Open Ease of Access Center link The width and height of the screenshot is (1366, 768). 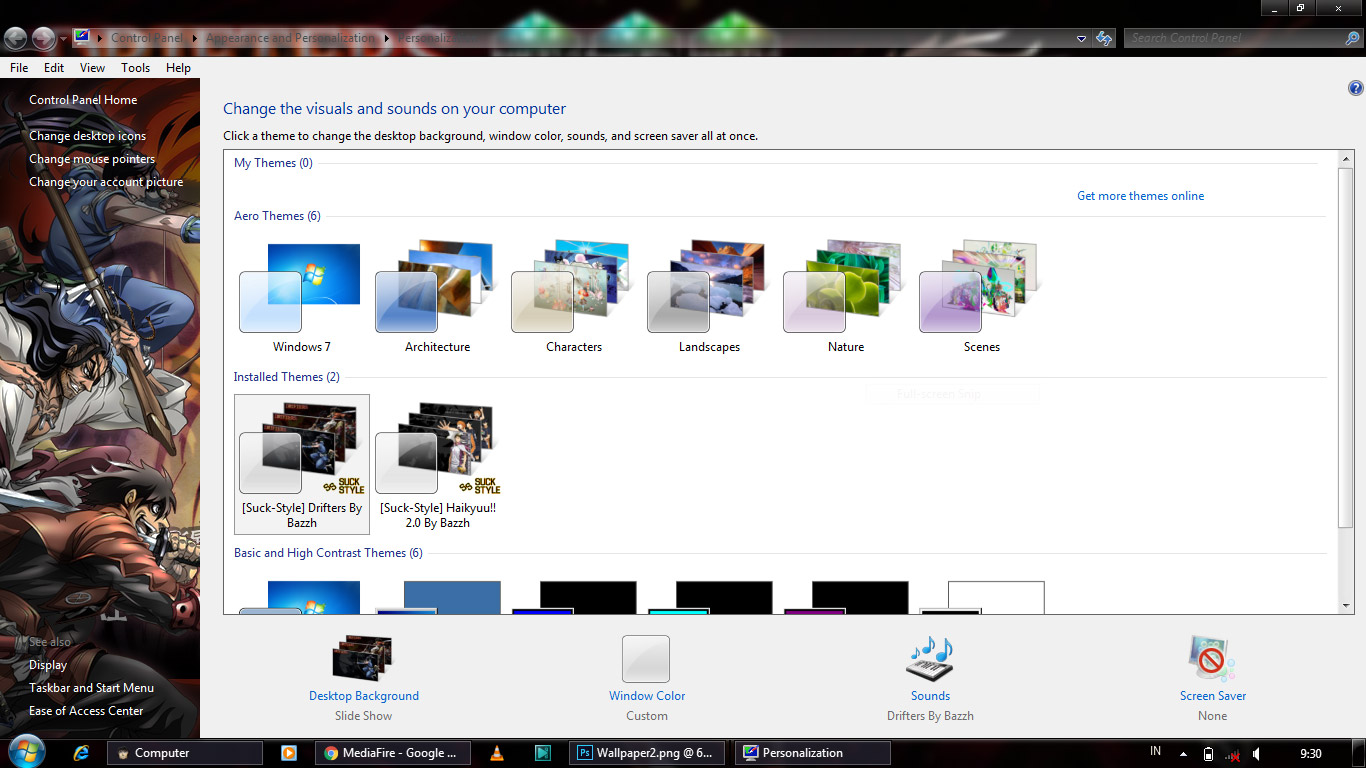coord(86,711)
